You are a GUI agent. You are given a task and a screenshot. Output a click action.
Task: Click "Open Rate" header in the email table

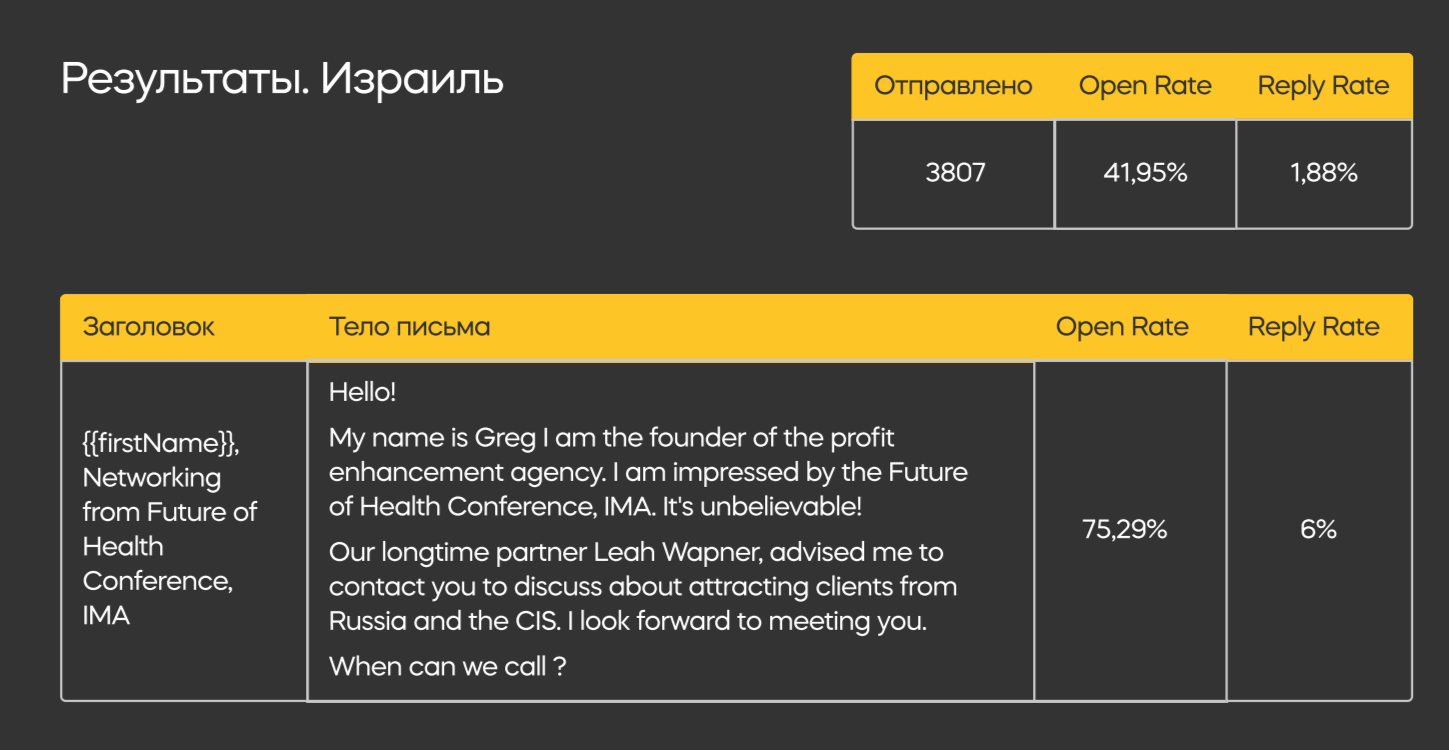[x=1122, y=327]
